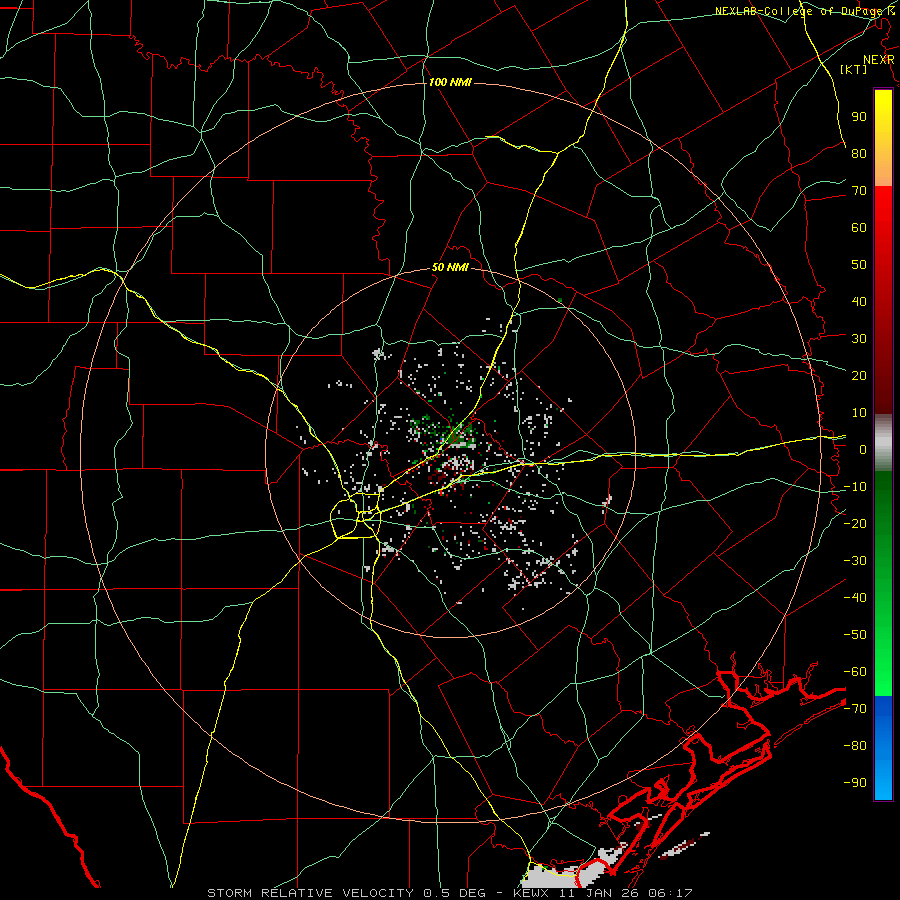Click the -60 scale value
The height and width of the screenshot is (900, 900).
click(855, 672)
